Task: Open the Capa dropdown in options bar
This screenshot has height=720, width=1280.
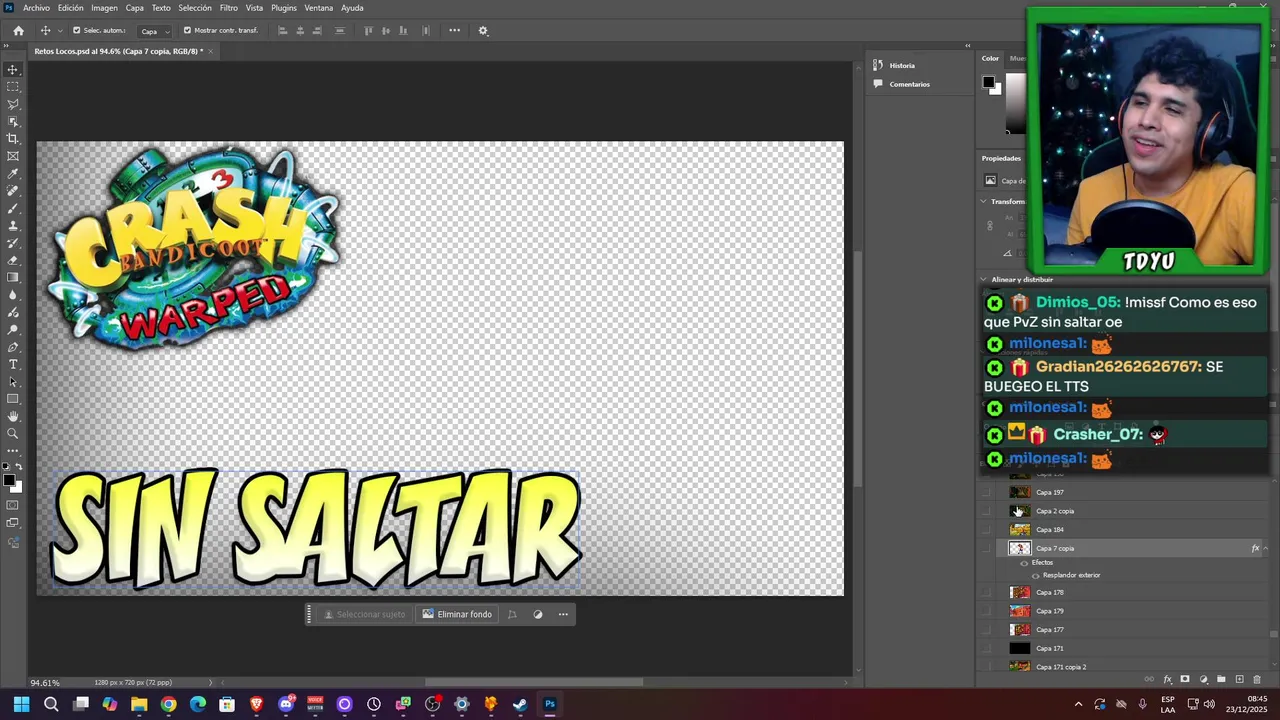Action: tap(154, 31)
